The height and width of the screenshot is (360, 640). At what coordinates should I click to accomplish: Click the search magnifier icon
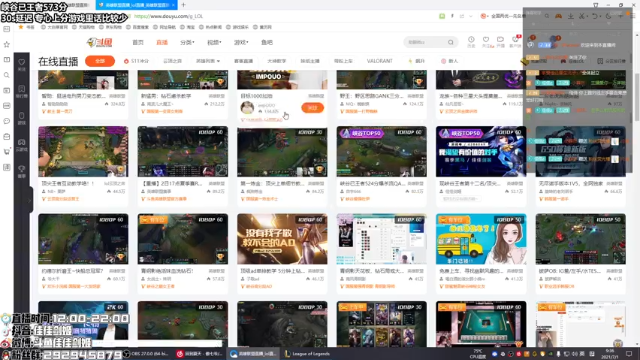451,42
